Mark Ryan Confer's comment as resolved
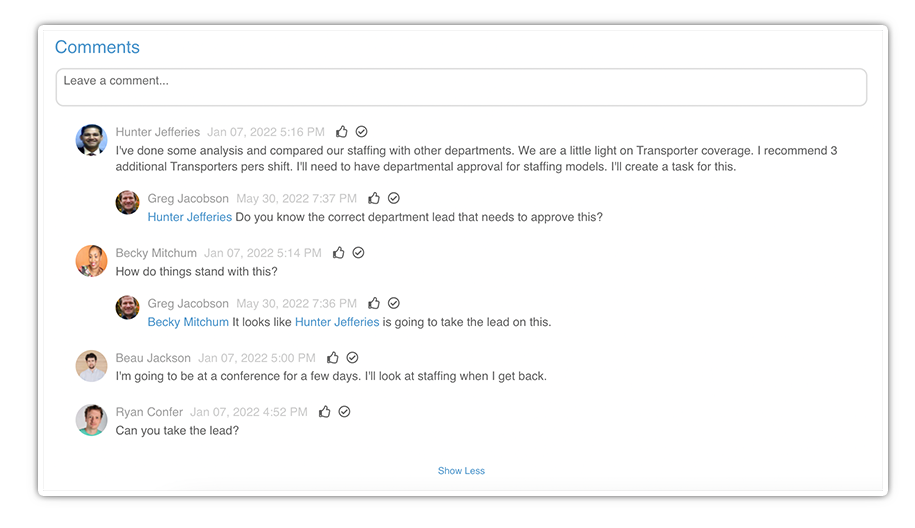Viewport: 915px width, 528px height. [x=345, y=412]
